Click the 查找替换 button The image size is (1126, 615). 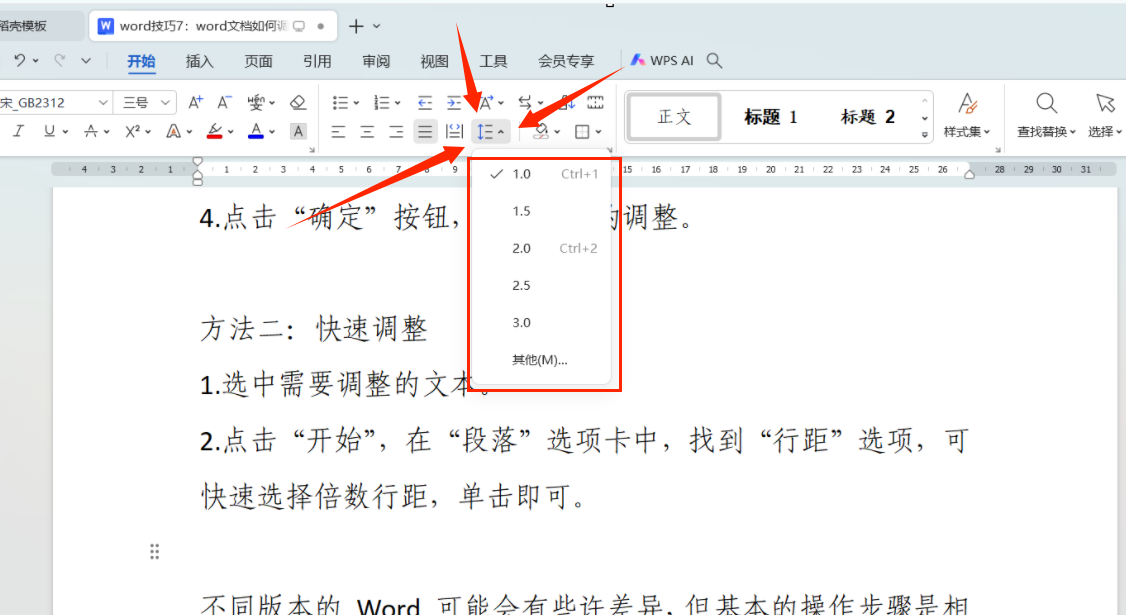[1046, 115]
